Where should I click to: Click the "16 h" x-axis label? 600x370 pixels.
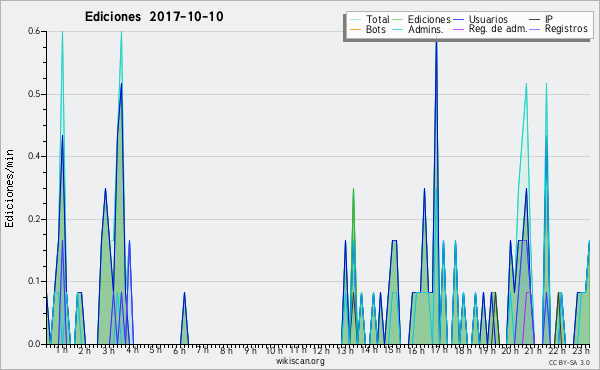(416, 350)
